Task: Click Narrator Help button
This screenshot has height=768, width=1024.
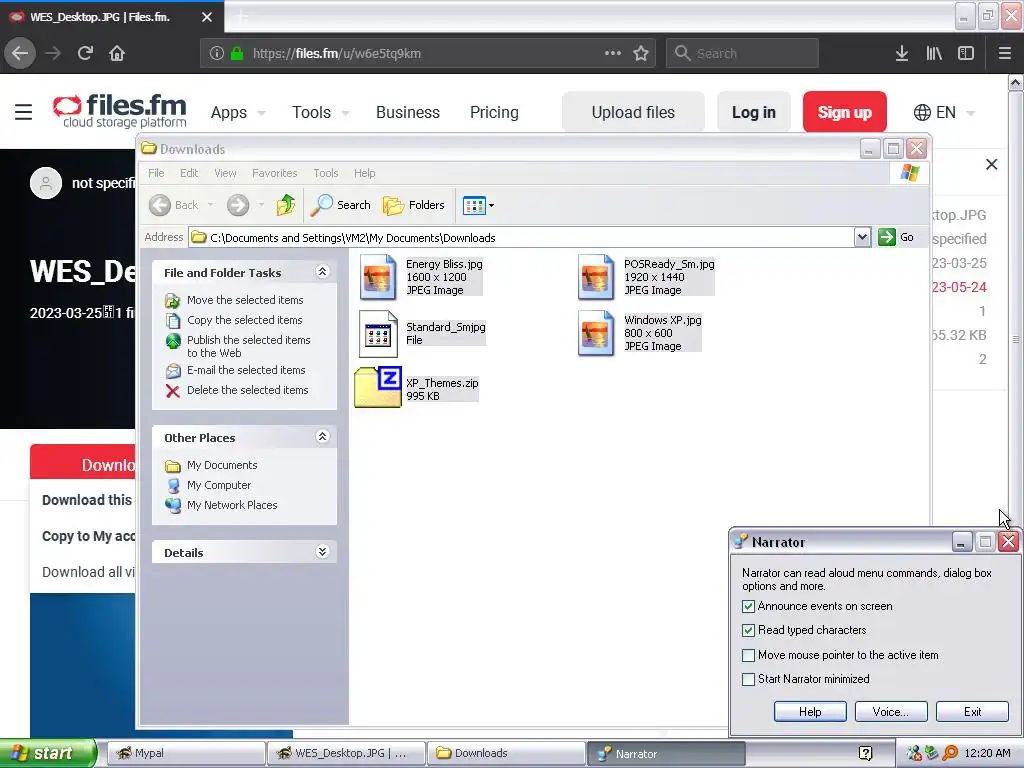Action: (810, 712)
